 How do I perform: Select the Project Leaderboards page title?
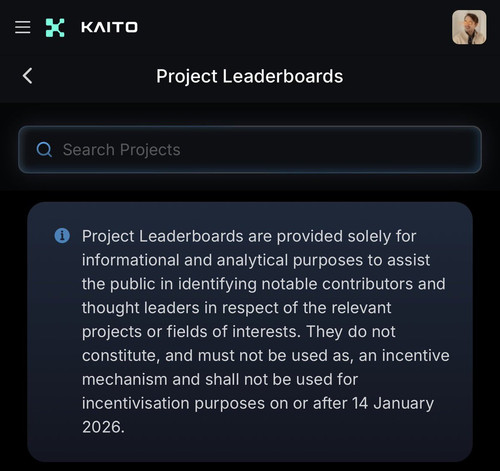(250, 76)
